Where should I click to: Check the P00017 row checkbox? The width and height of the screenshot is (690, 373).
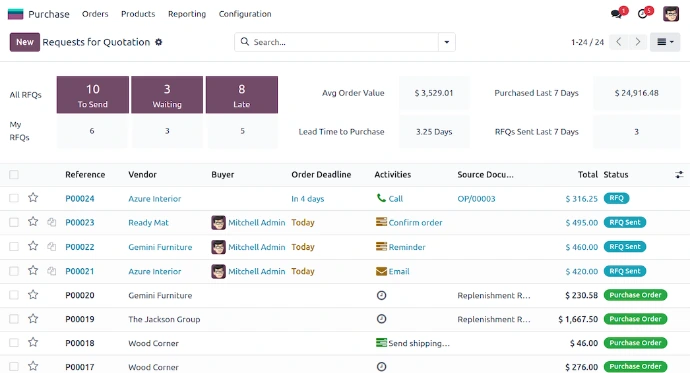[x=14, y=366]
